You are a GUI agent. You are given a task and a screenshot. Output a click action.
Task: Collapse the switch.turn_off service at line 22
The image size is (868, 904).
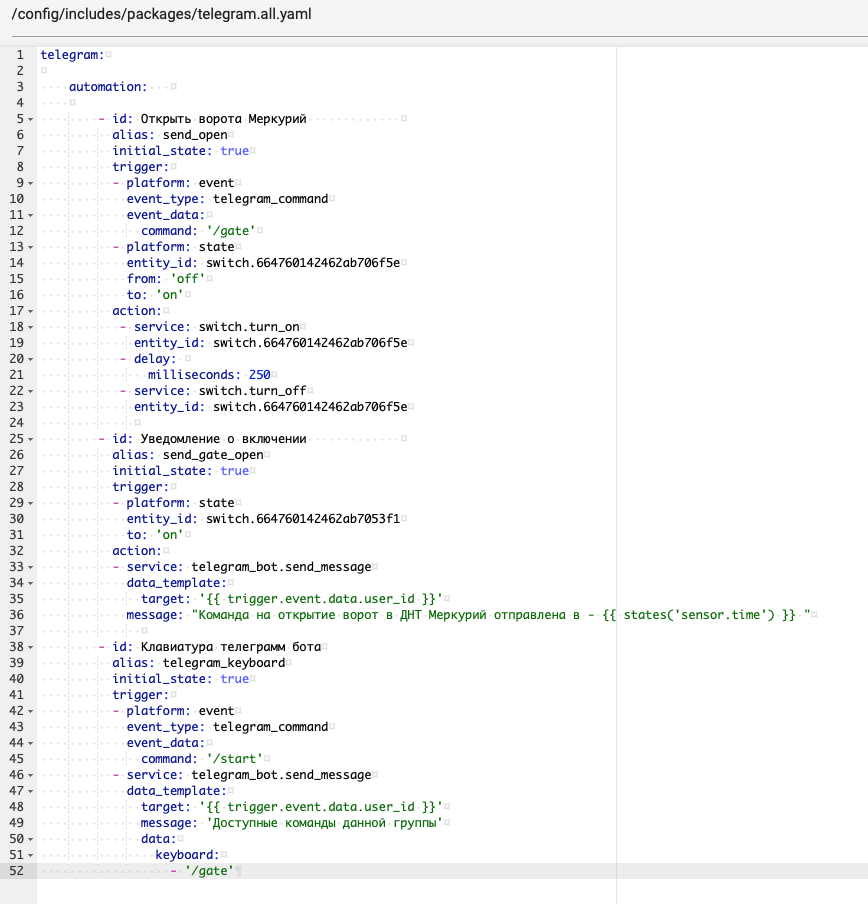pyautogui.click(x=31, y=391)
